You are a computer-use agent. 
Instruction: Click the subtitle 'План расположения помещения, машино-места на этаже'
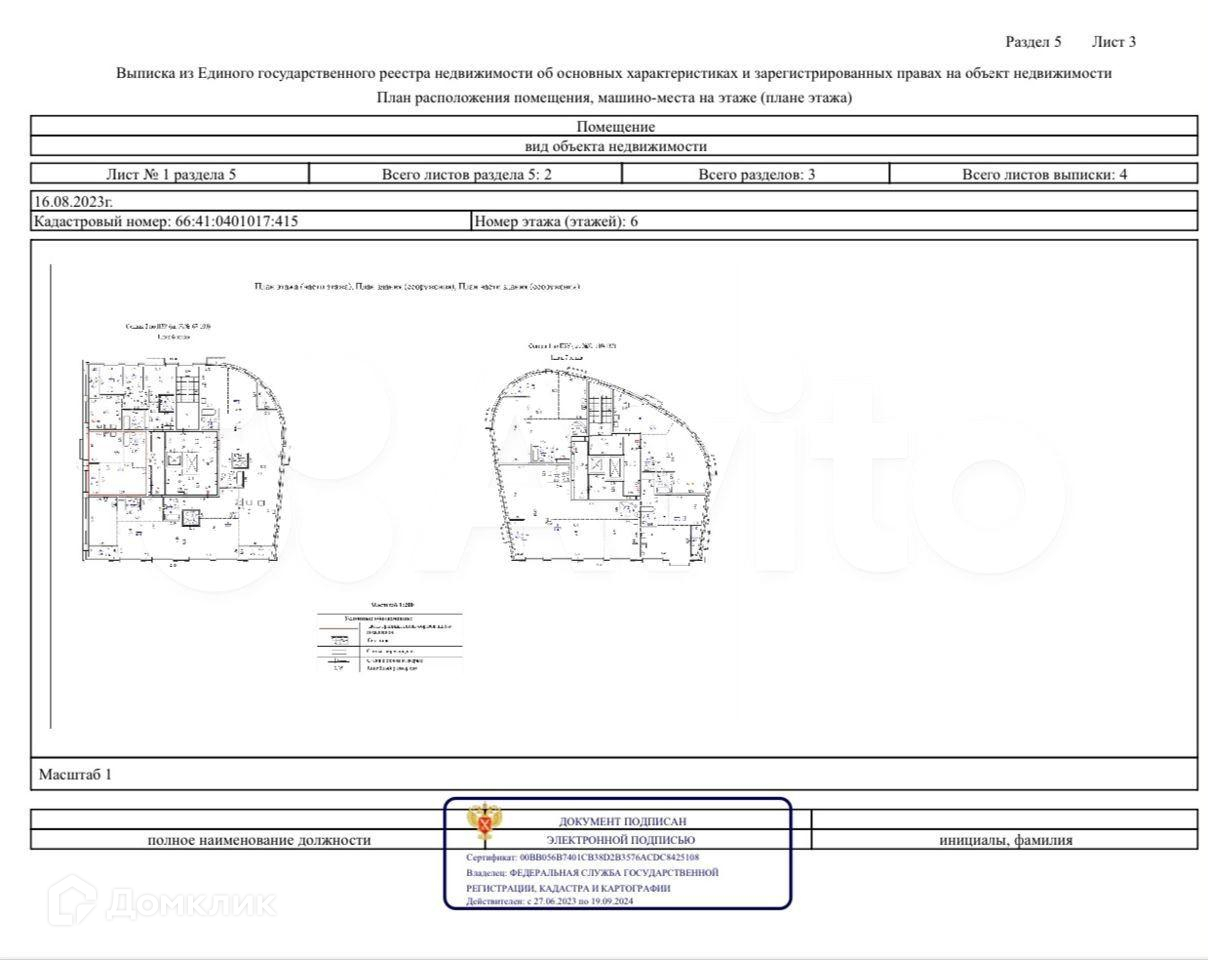coord(614,98)
